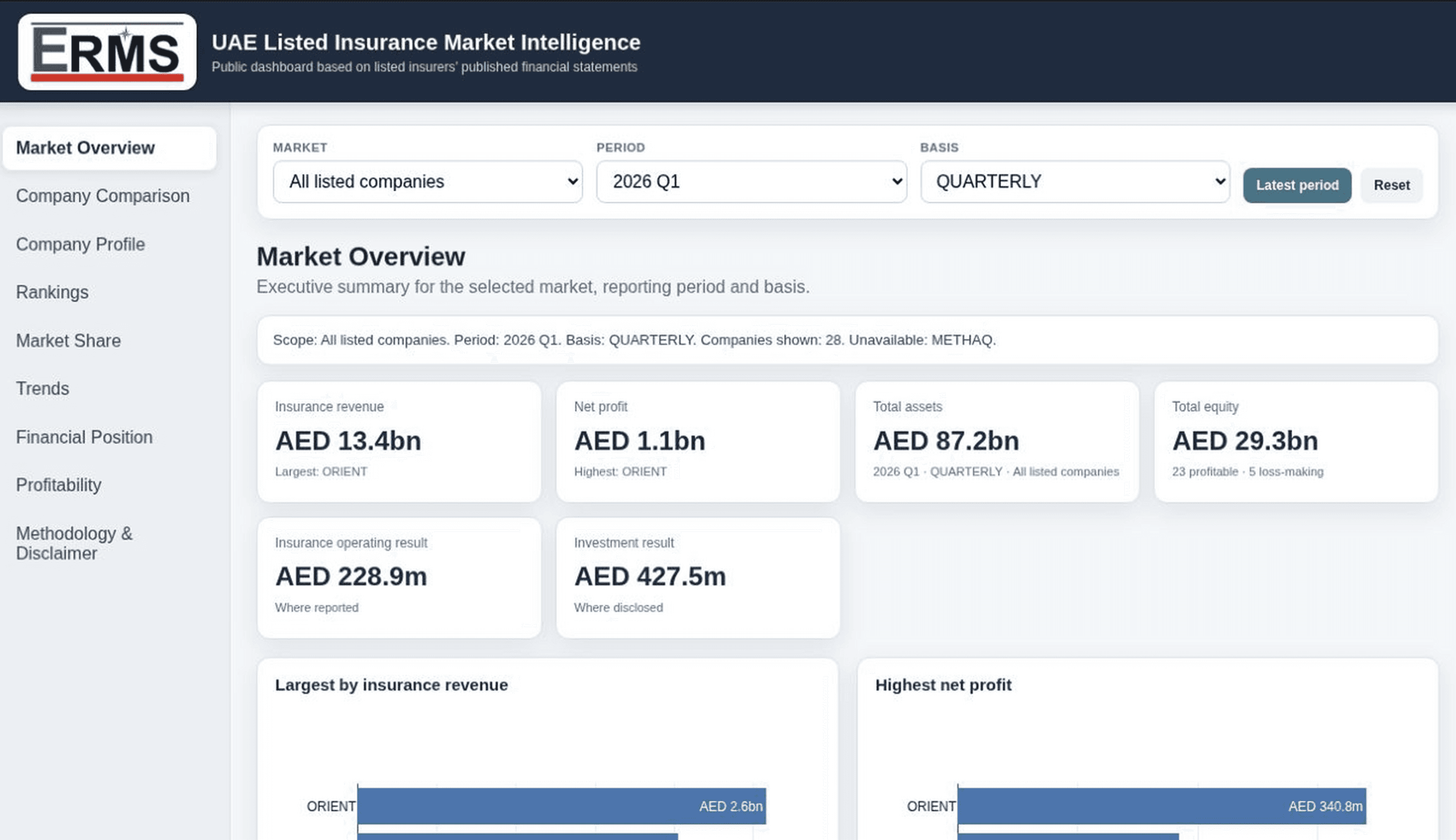Click the Highest net profit chart title

point(943,685)
